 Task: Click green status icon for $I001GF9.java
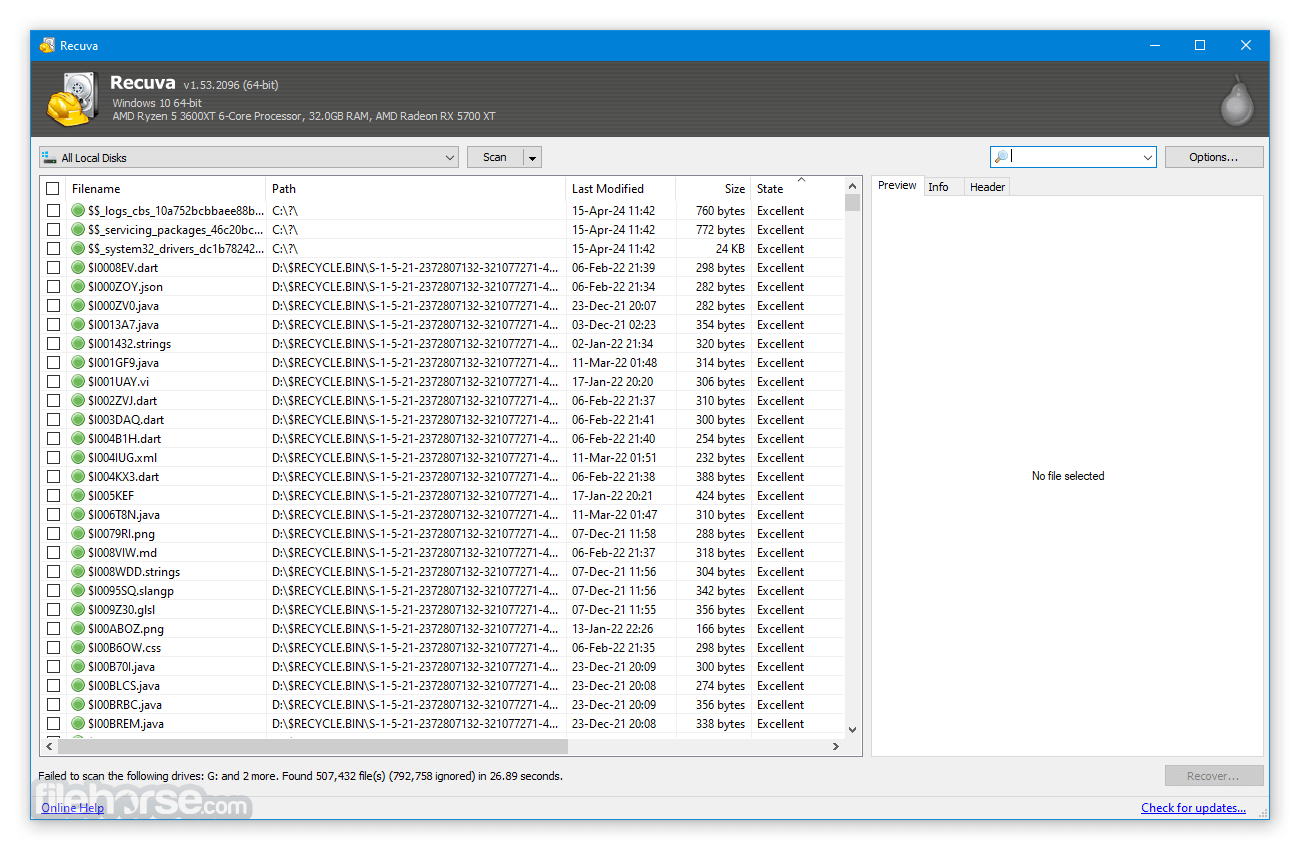(x=79, y=363)
